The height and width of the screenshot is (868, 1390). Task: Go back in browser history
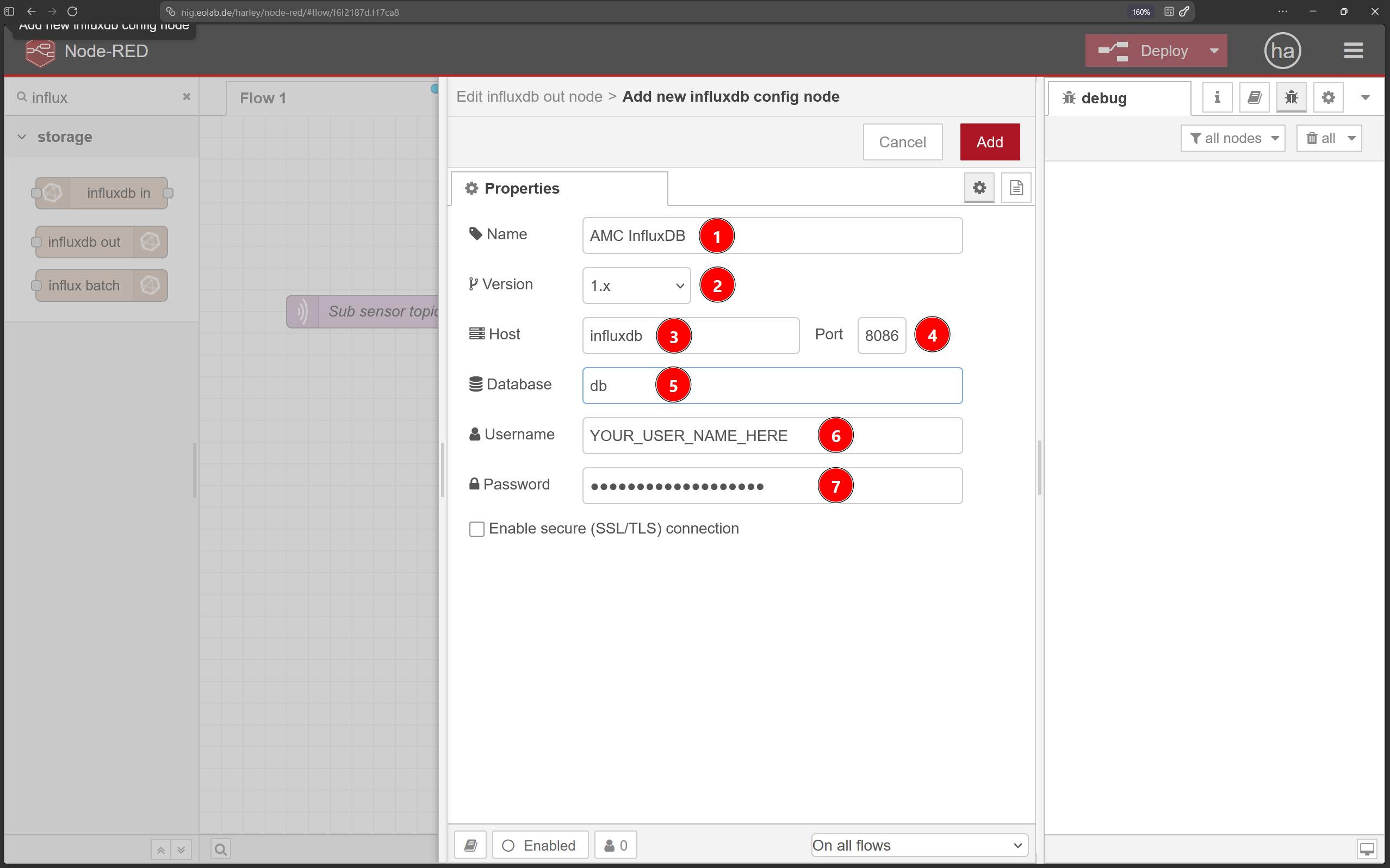coord(32,11)
